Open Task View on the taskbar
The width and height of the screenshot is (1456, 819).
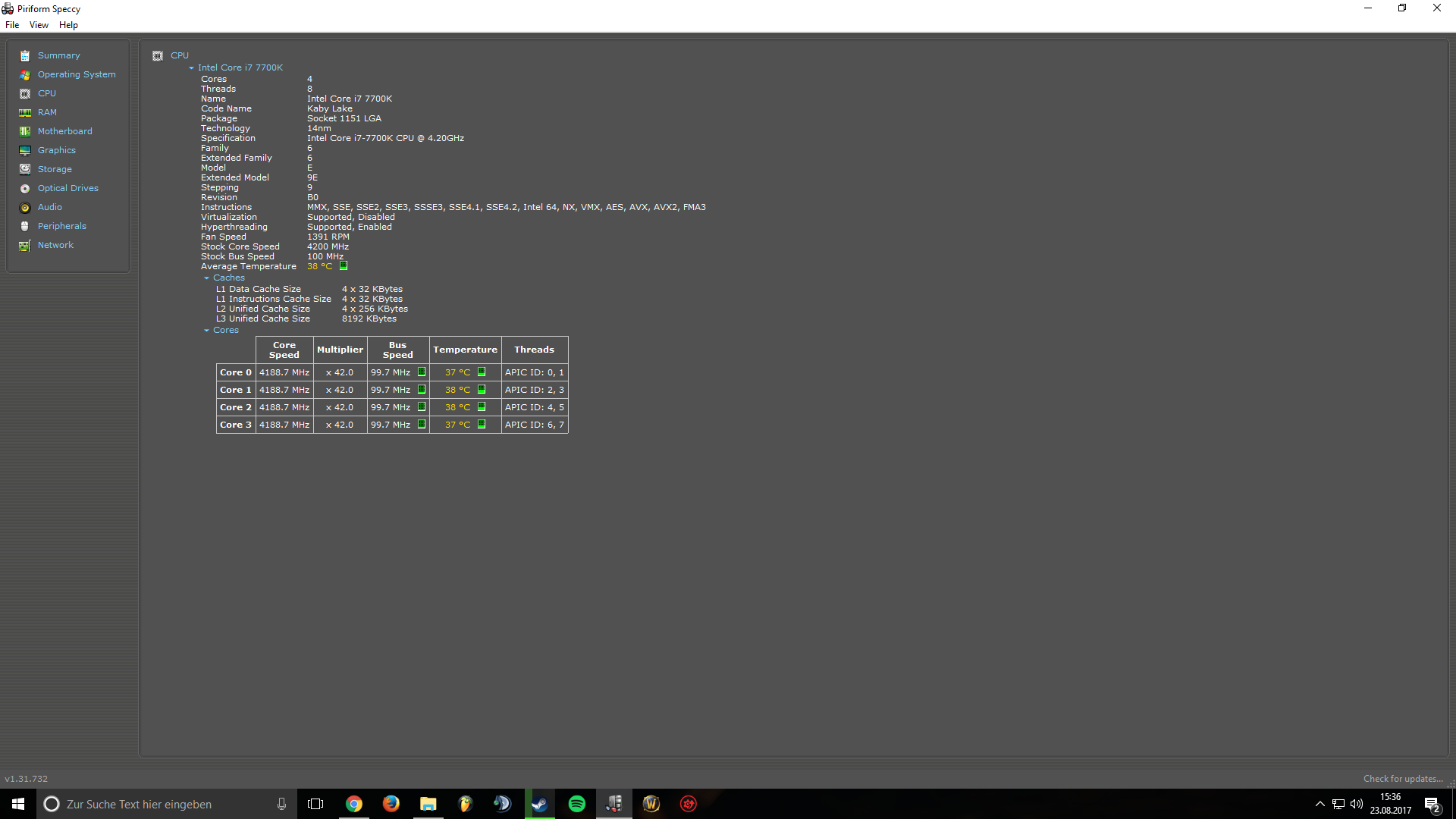point(315,804)
